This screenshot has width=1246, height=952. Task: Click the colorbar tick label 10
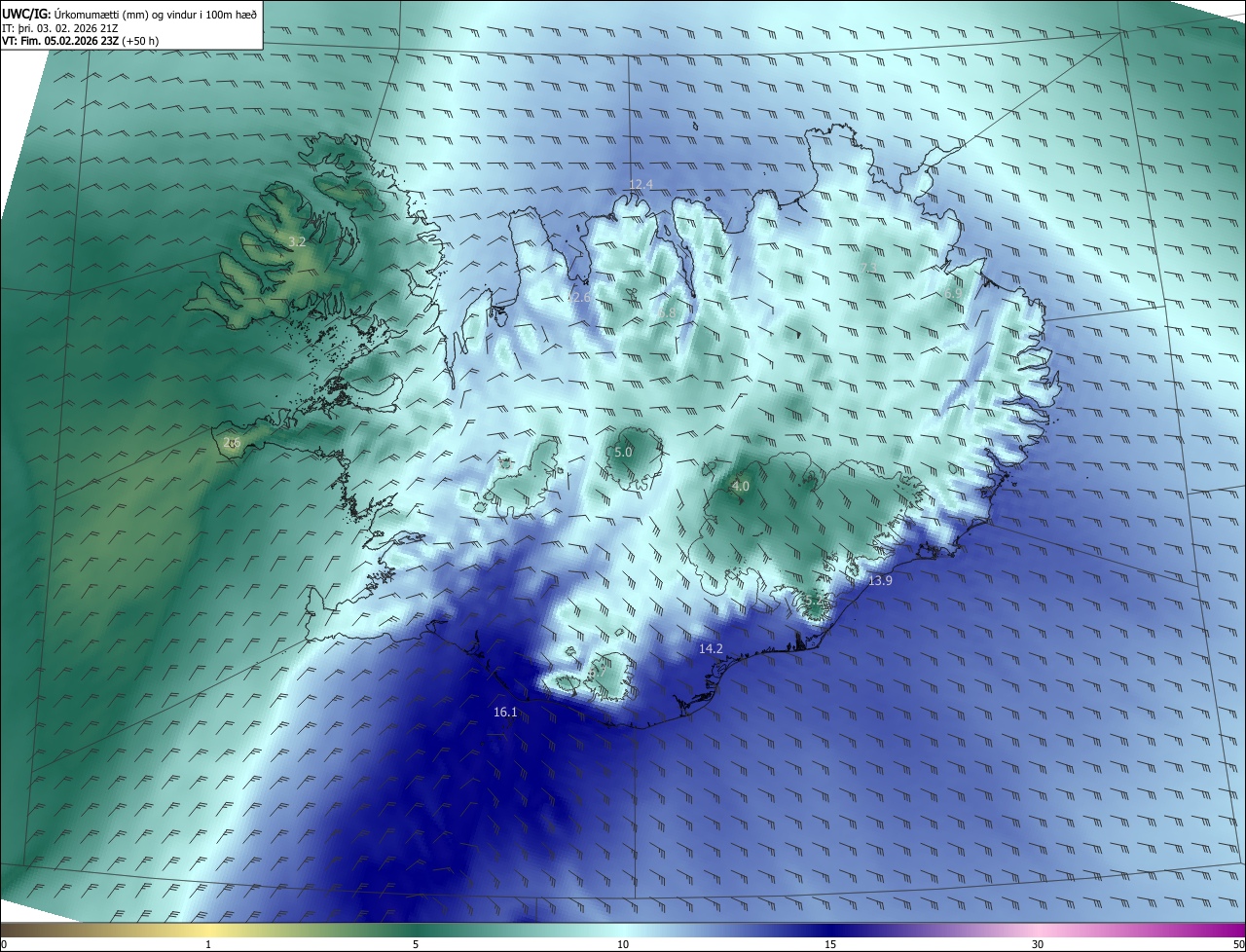point(623,944)
